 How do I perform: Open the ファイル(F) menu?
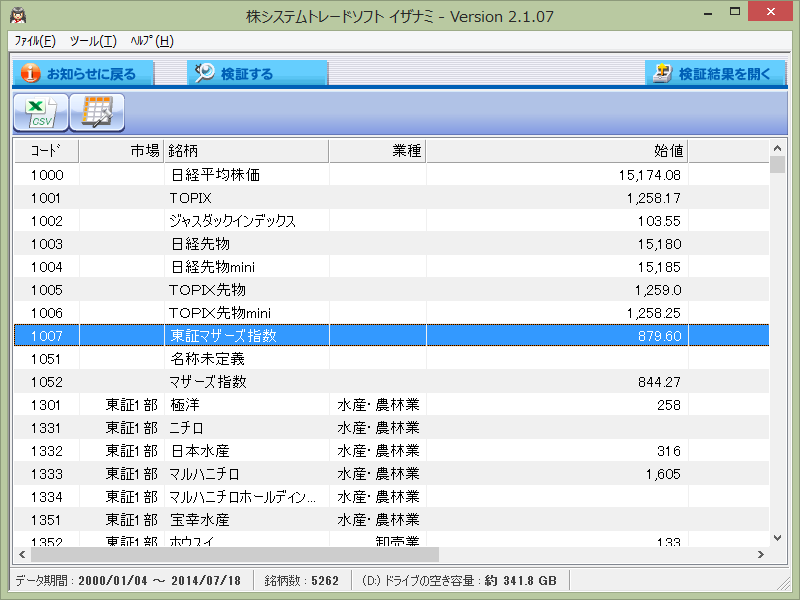coord(35,41)
